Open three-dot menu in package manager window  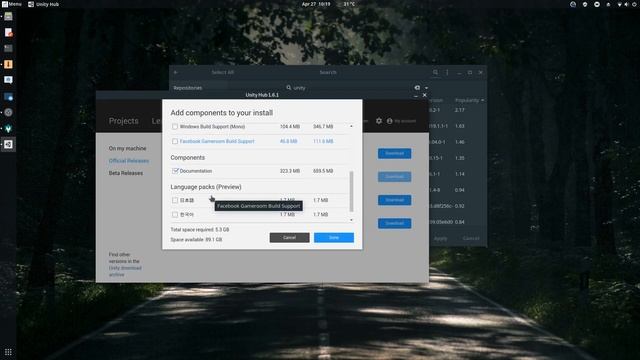click(447, 72)
